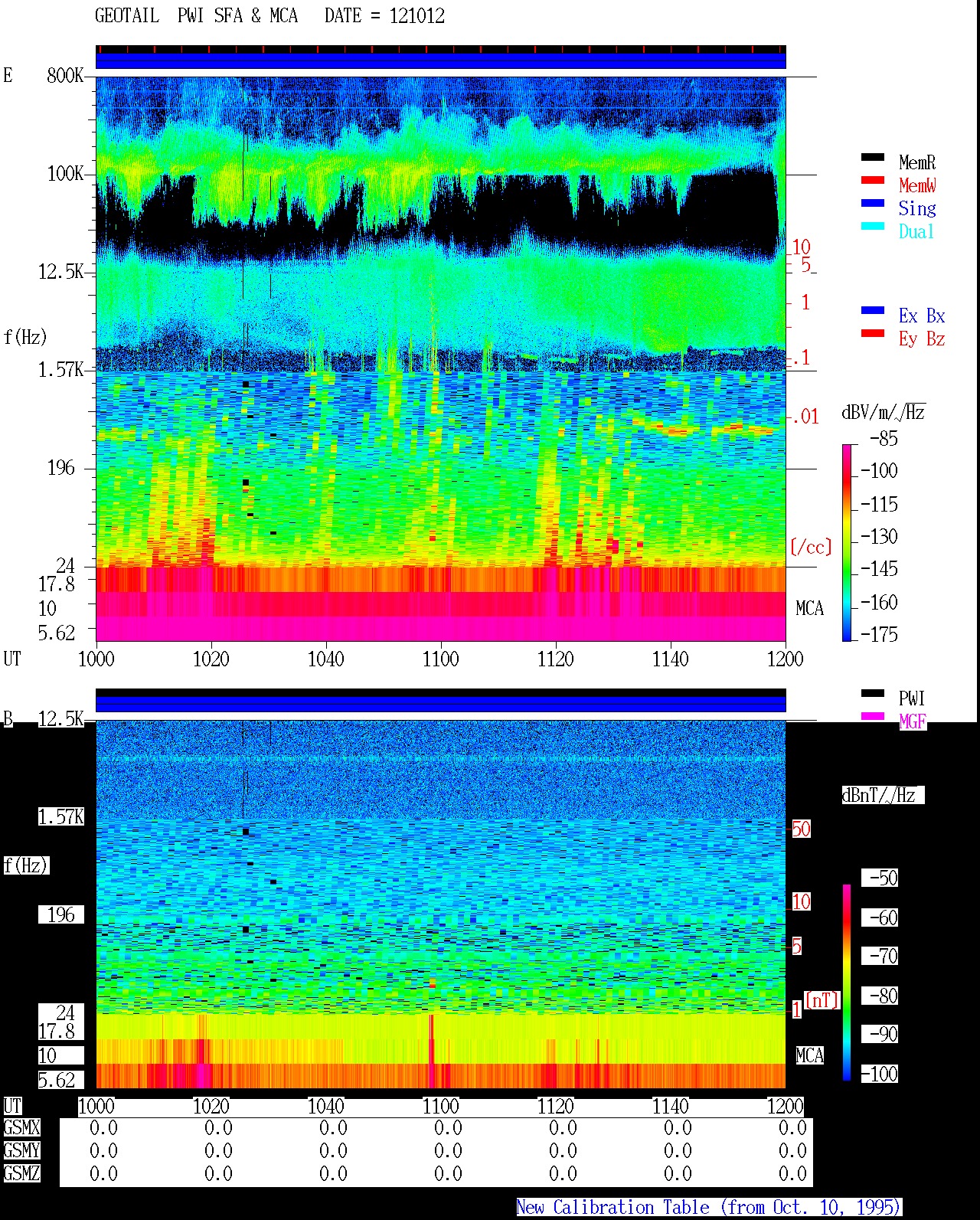Click the dBnT magnetic field color bar

click(847, 983)
